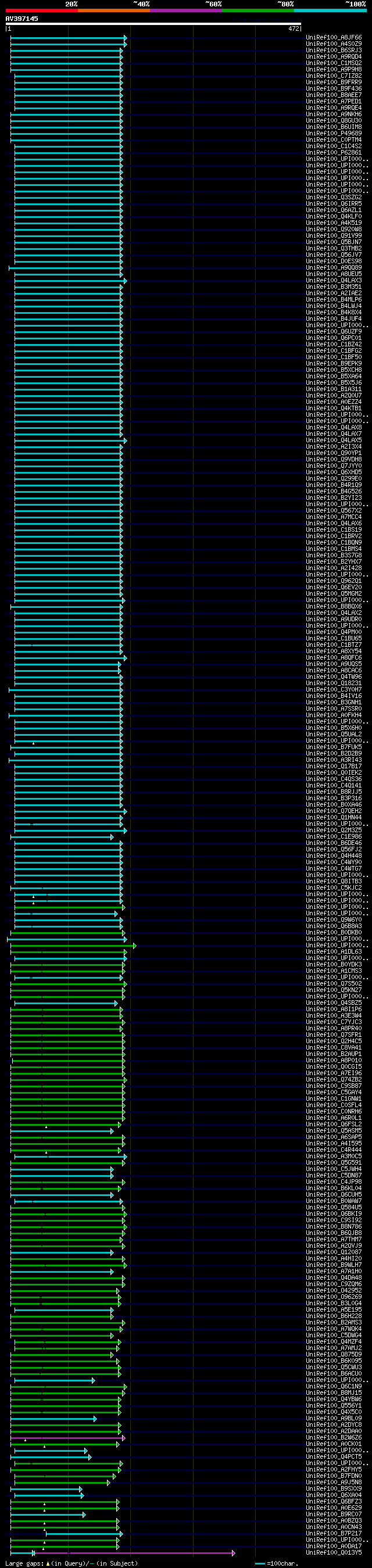
Task: Select hit label UniRef100_Q17B17
Action: pyautogui.click(x=334, y=767)
